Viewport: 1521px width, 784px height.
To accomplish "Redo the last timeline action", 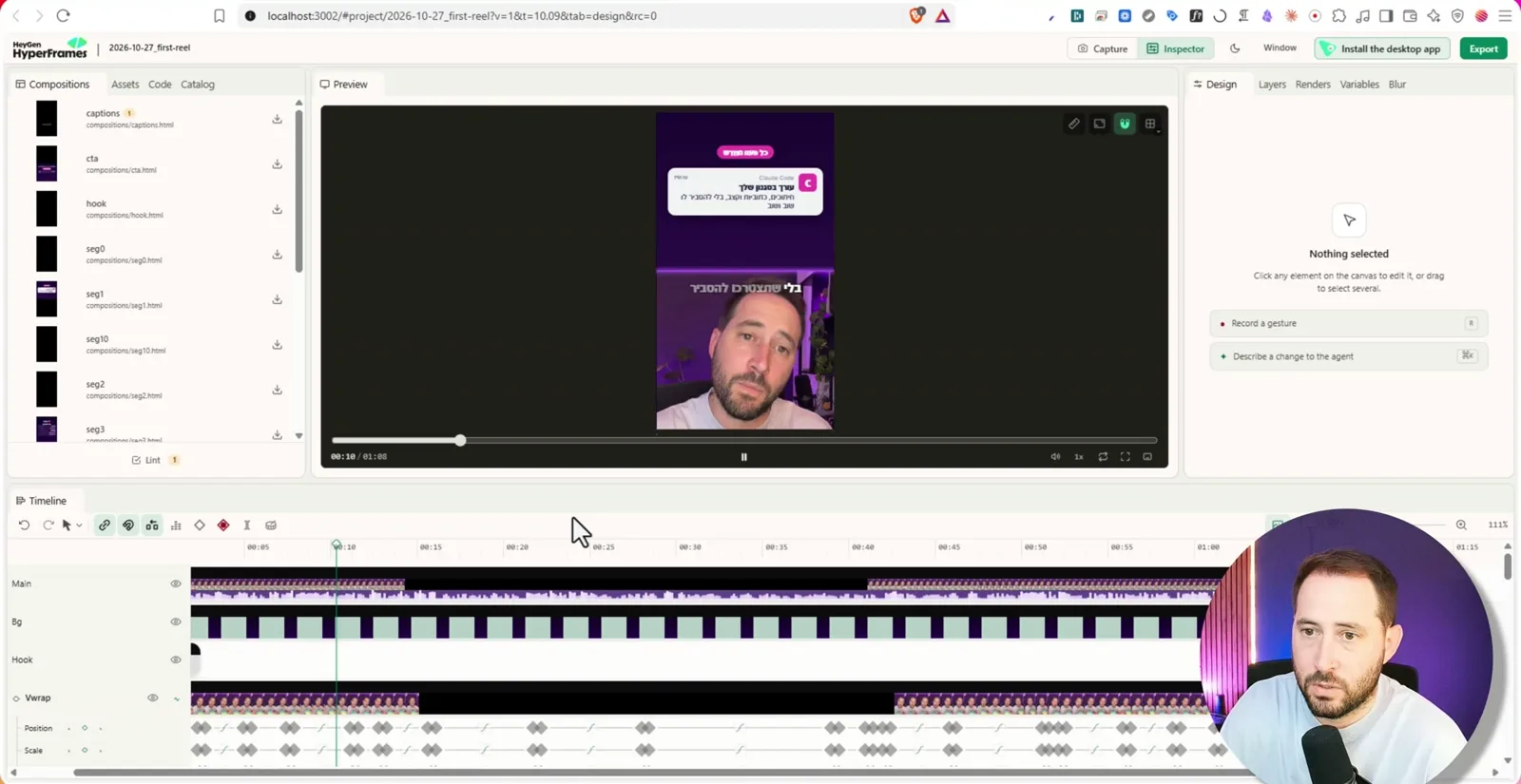I will pyautogui.click(x=48, y=525).
